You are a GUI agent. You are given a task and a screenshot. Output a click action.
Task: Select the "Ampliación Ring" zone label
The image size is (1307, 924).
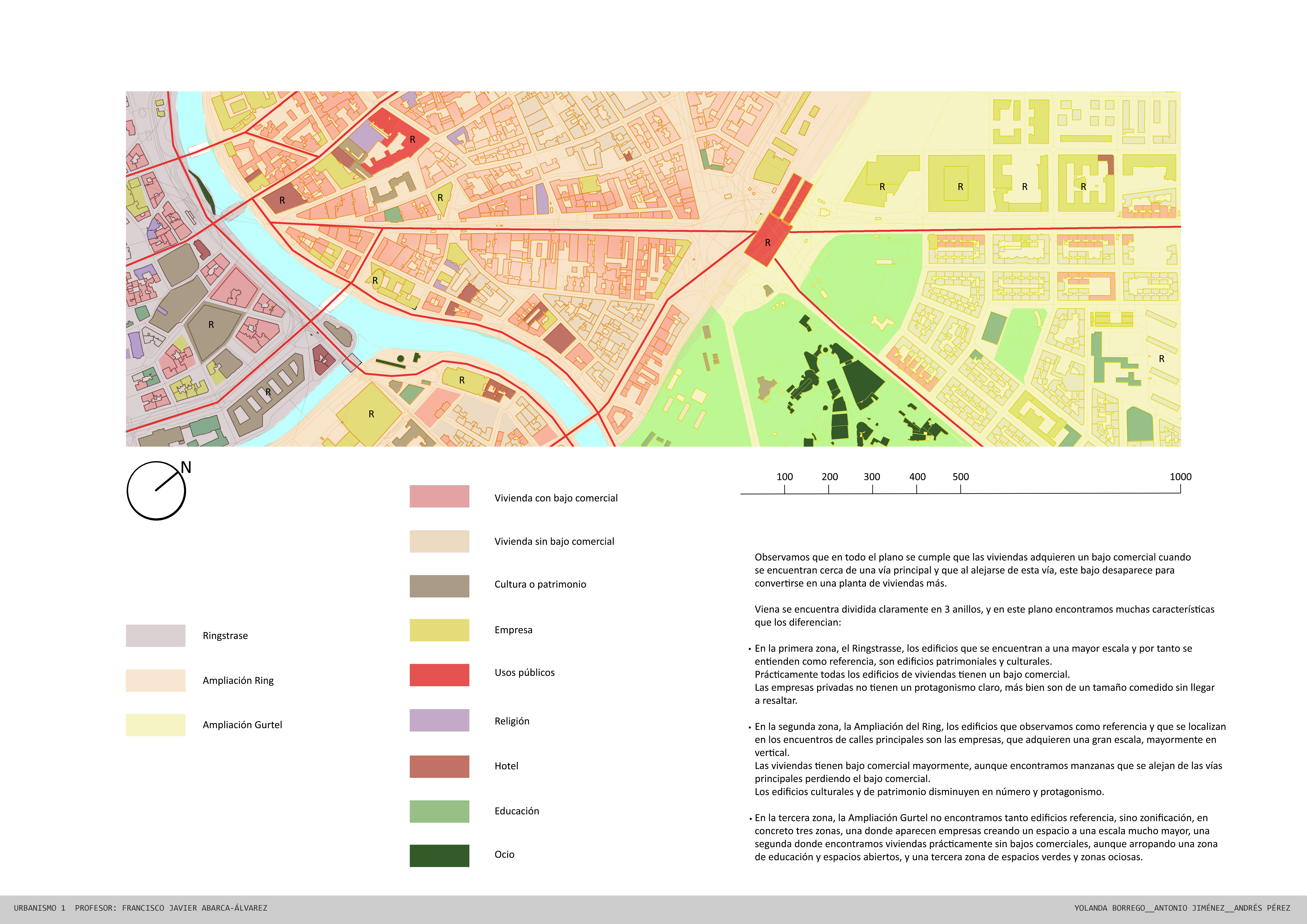click(x=238, y=681)
